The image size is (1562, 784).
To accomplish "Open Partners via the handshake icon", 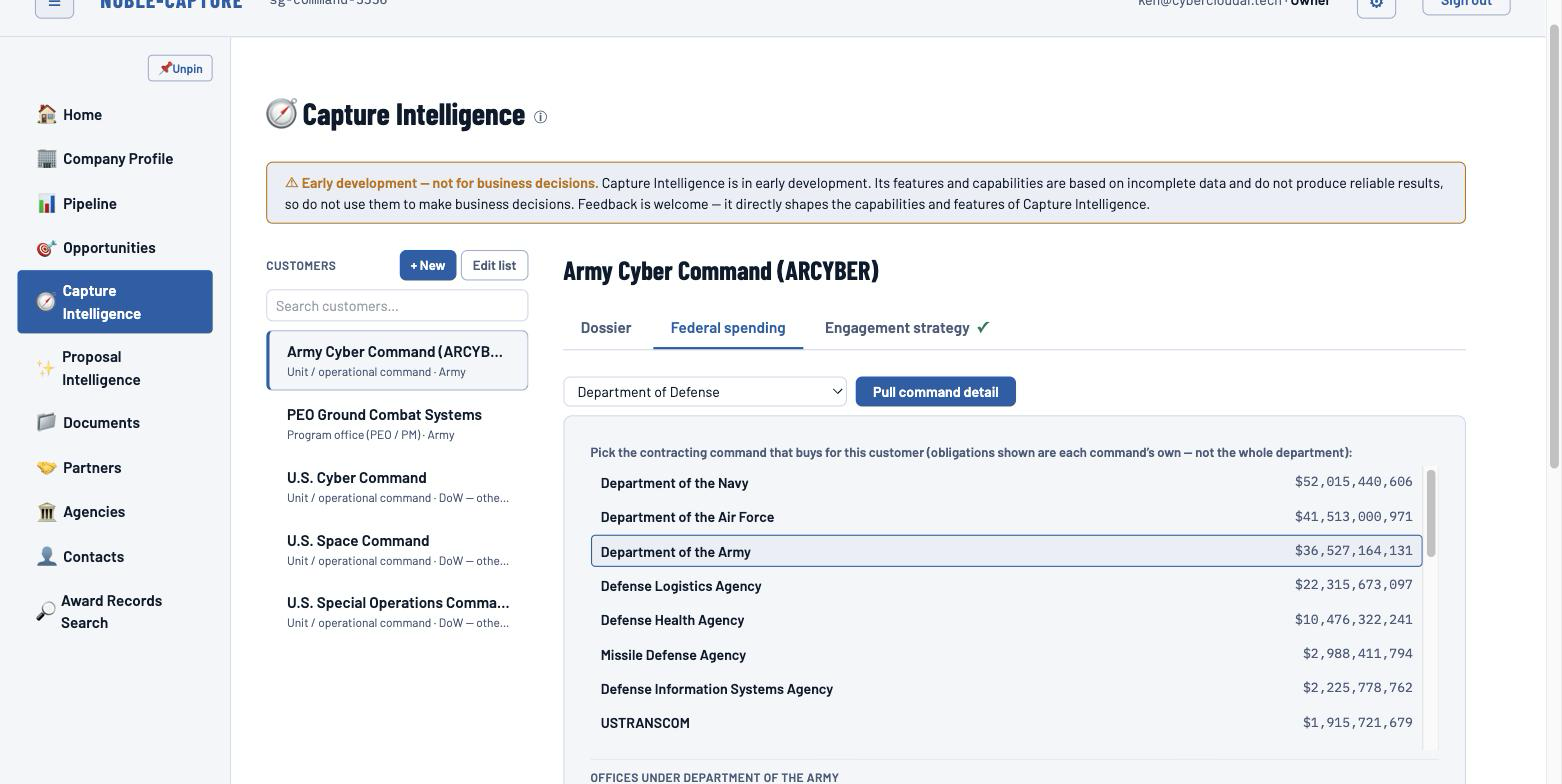I will click(x=46, y=467).
